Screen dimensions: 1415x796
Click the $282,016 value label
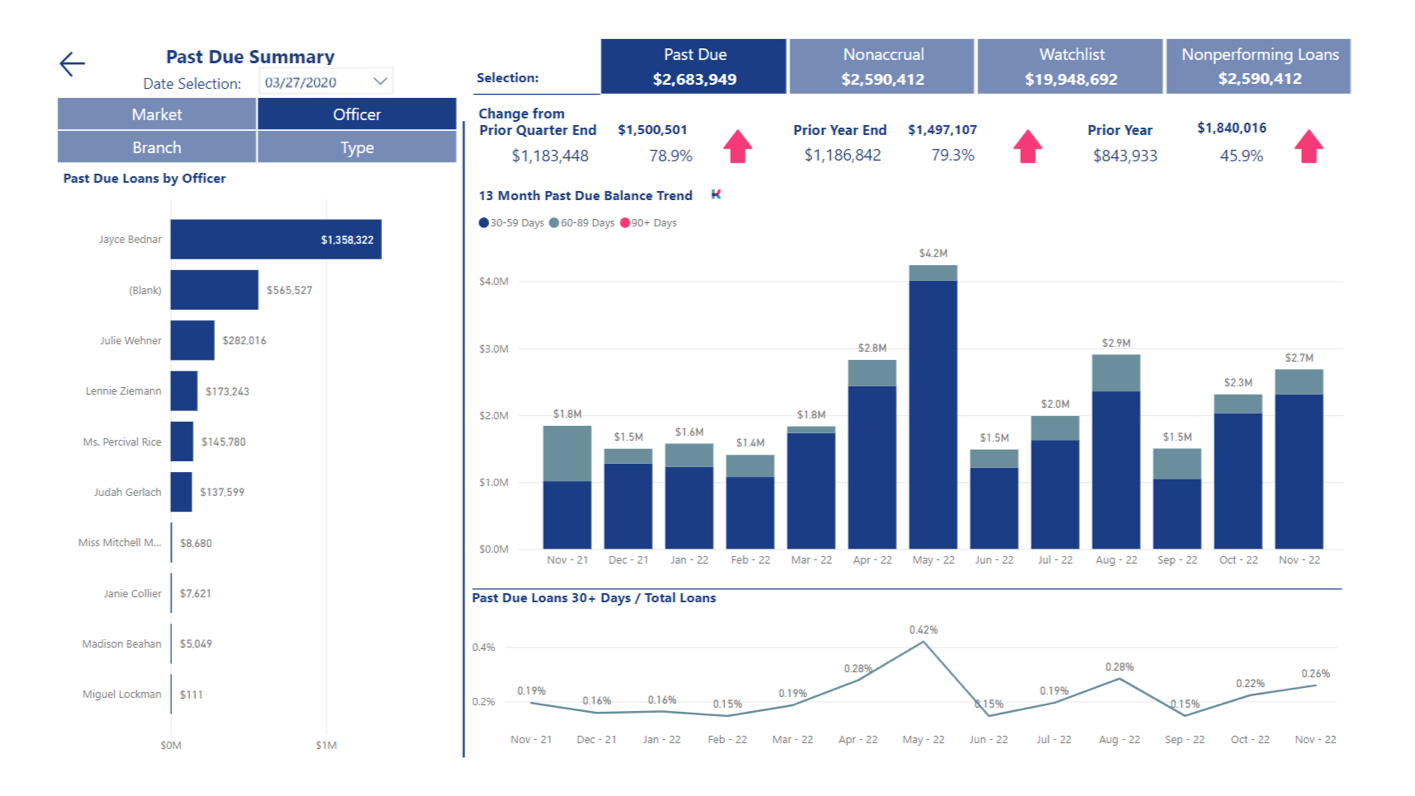245,341
